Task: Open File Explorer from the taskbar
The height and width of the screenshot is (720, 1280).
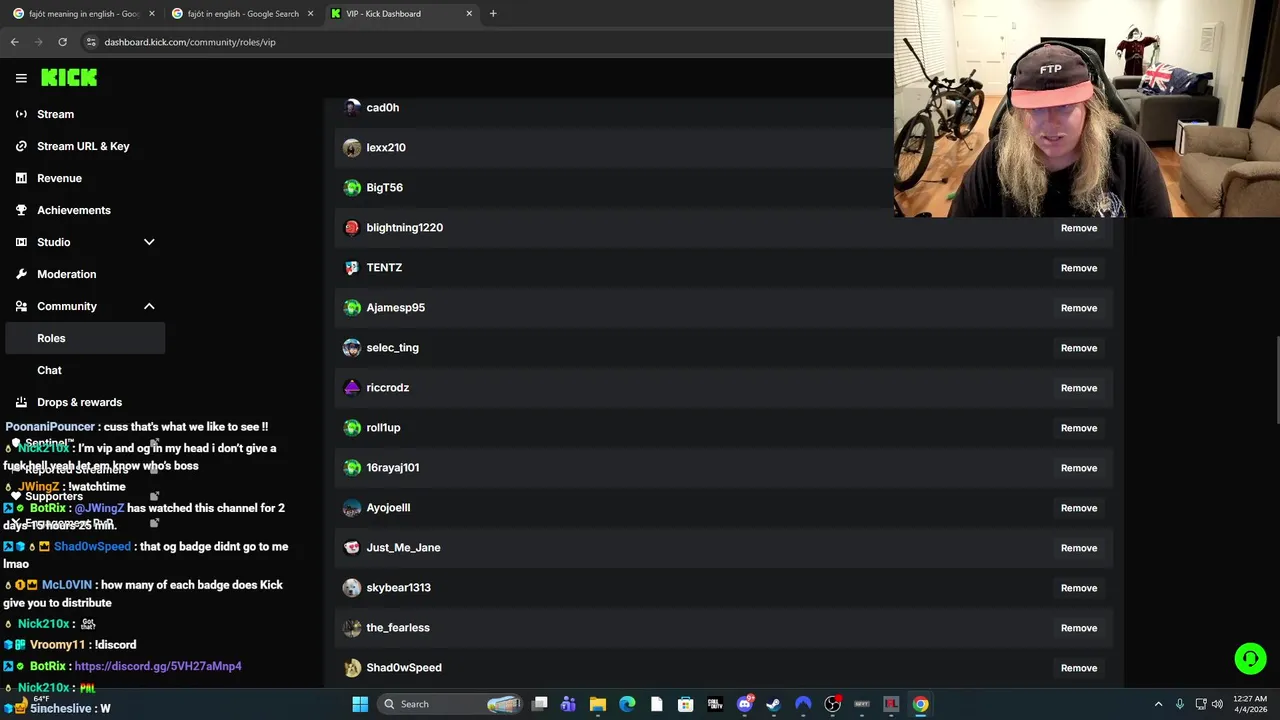Action: coord(598,704)
